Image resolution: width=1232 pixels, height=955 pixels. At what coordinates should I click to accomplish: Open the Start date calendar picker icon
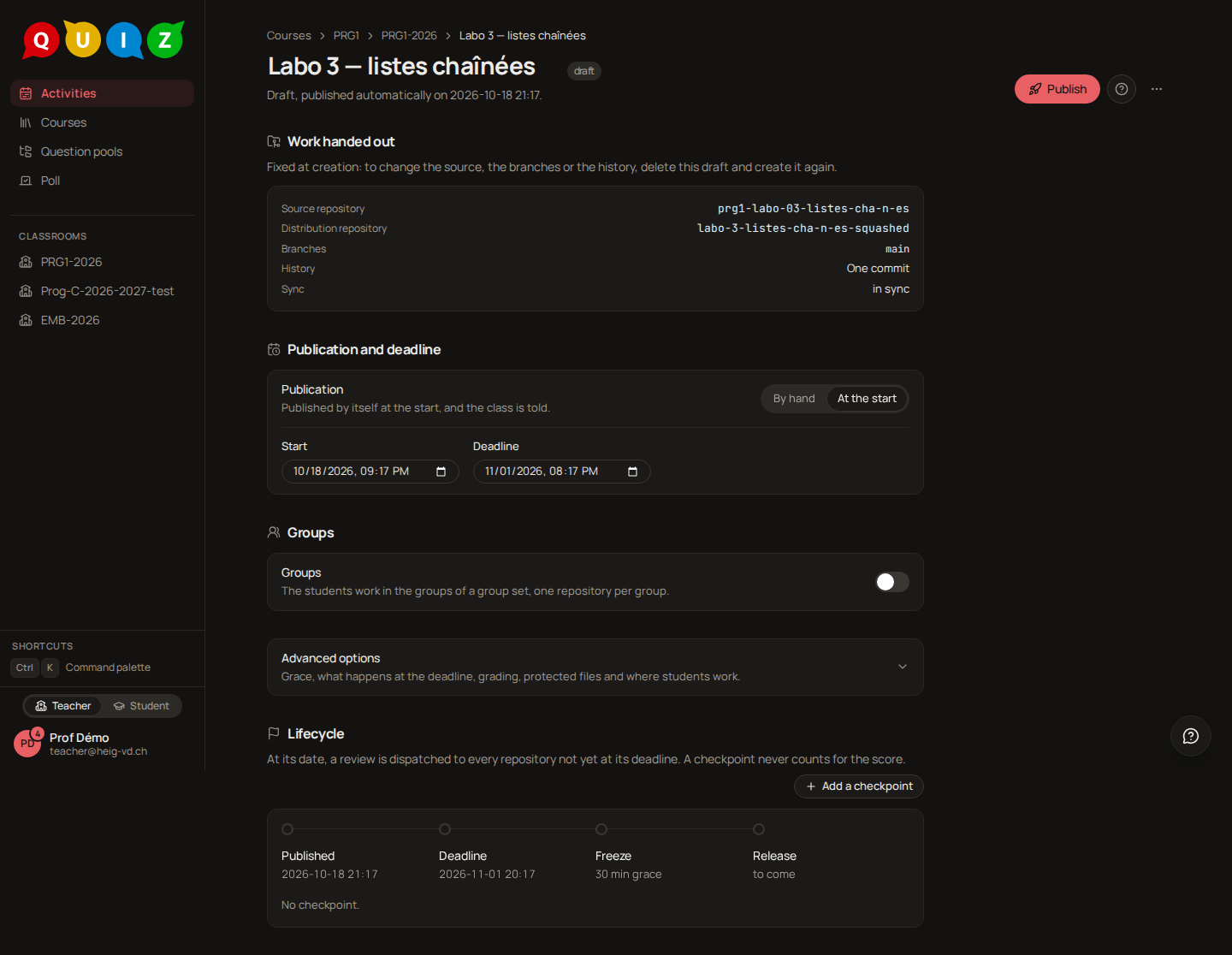tap(441, 472)
